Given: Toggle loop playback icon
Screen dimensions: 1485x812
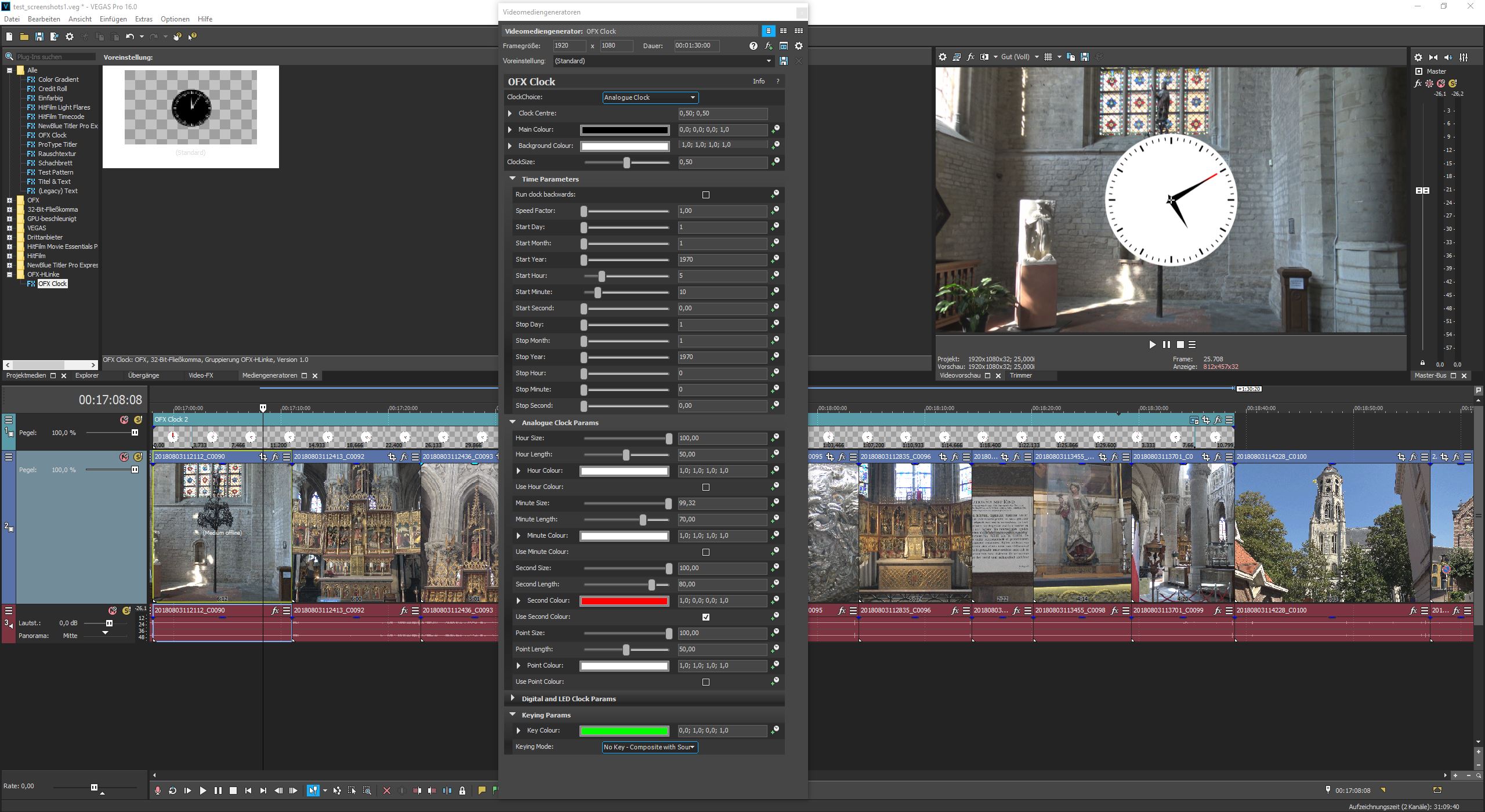Looking at the screenshot, I should click(x=173, y=791).
